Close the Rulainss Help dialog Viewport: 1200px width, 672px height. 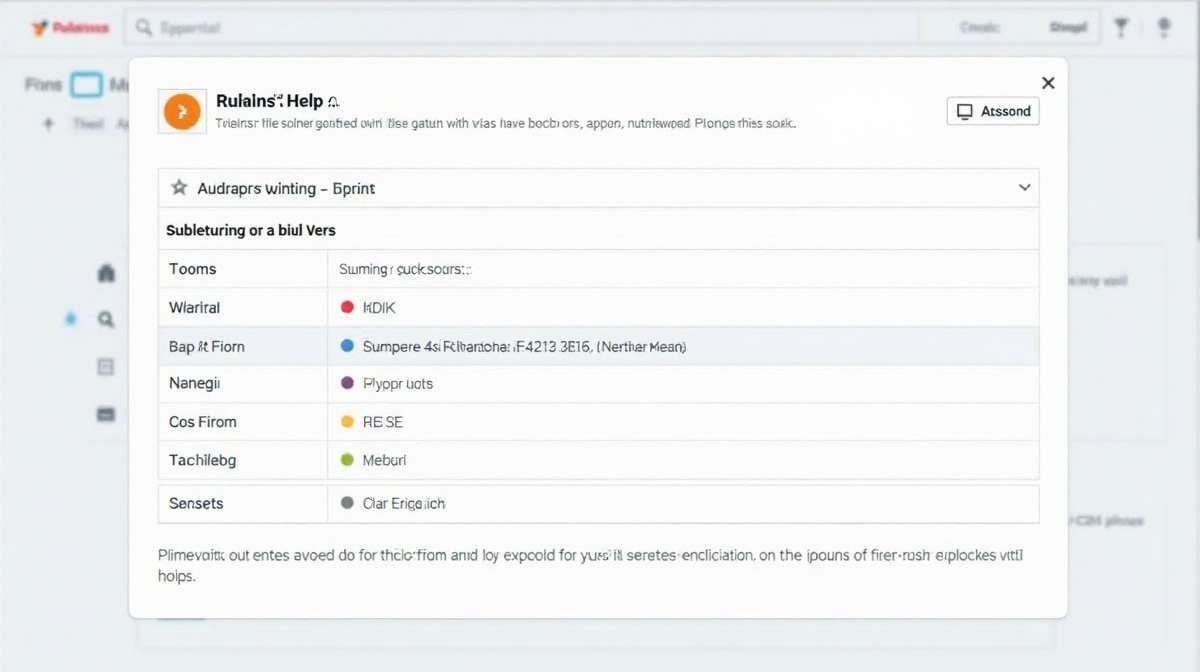(x=1047, y=83)
